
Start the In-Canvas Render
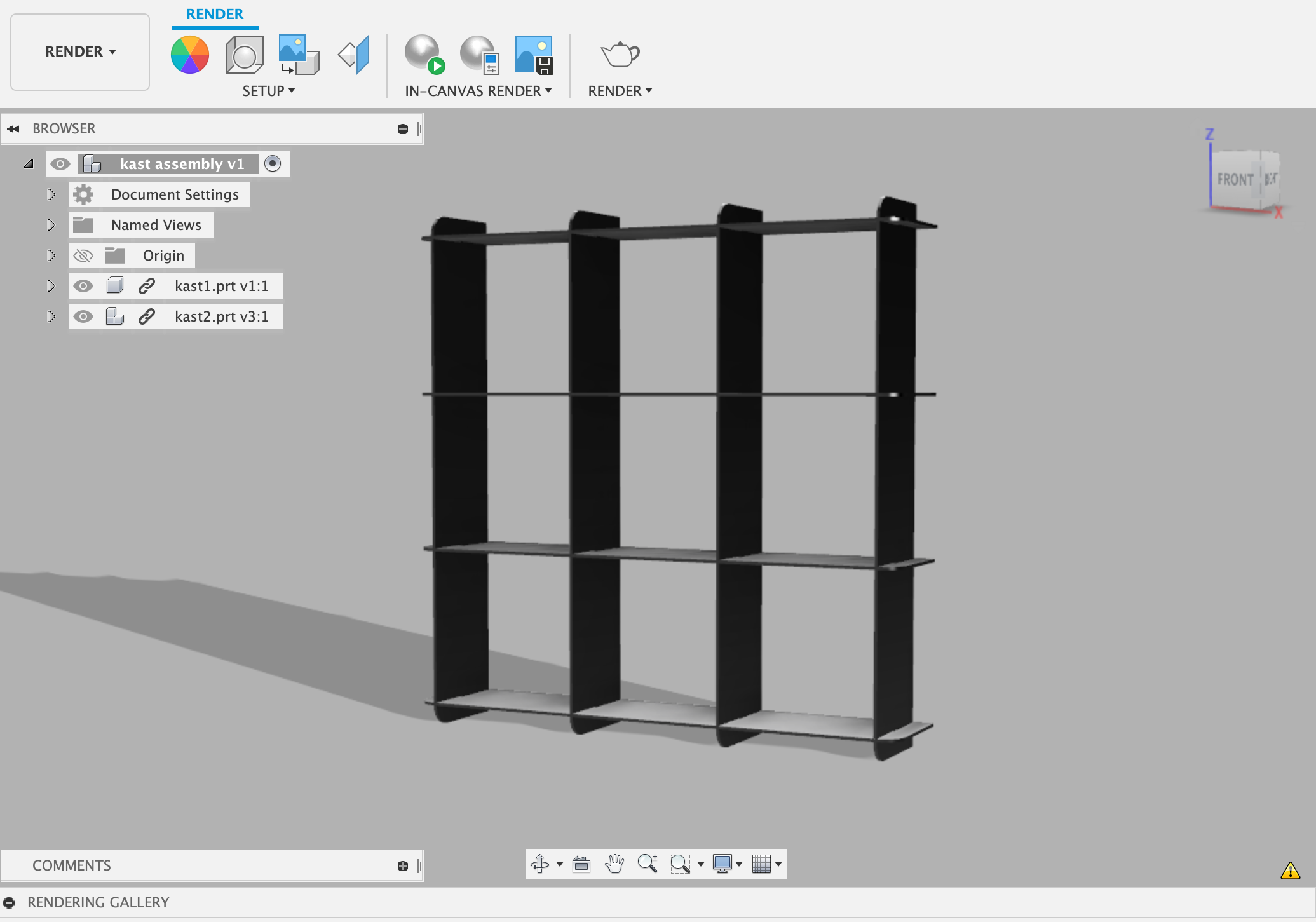pos(424,55)
